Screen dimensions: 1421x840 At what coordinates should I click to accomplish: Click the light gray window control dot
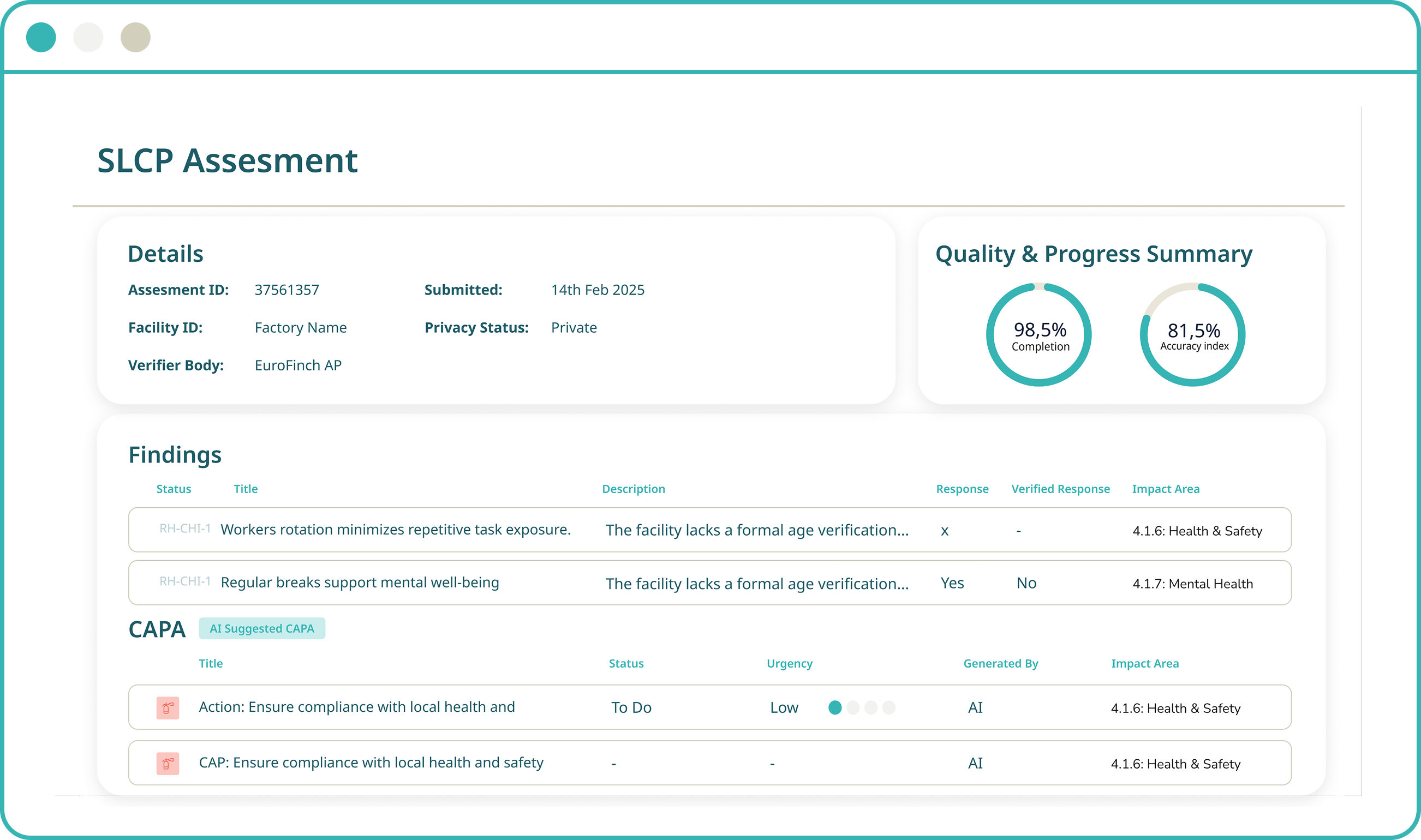(x=88, y=37)
